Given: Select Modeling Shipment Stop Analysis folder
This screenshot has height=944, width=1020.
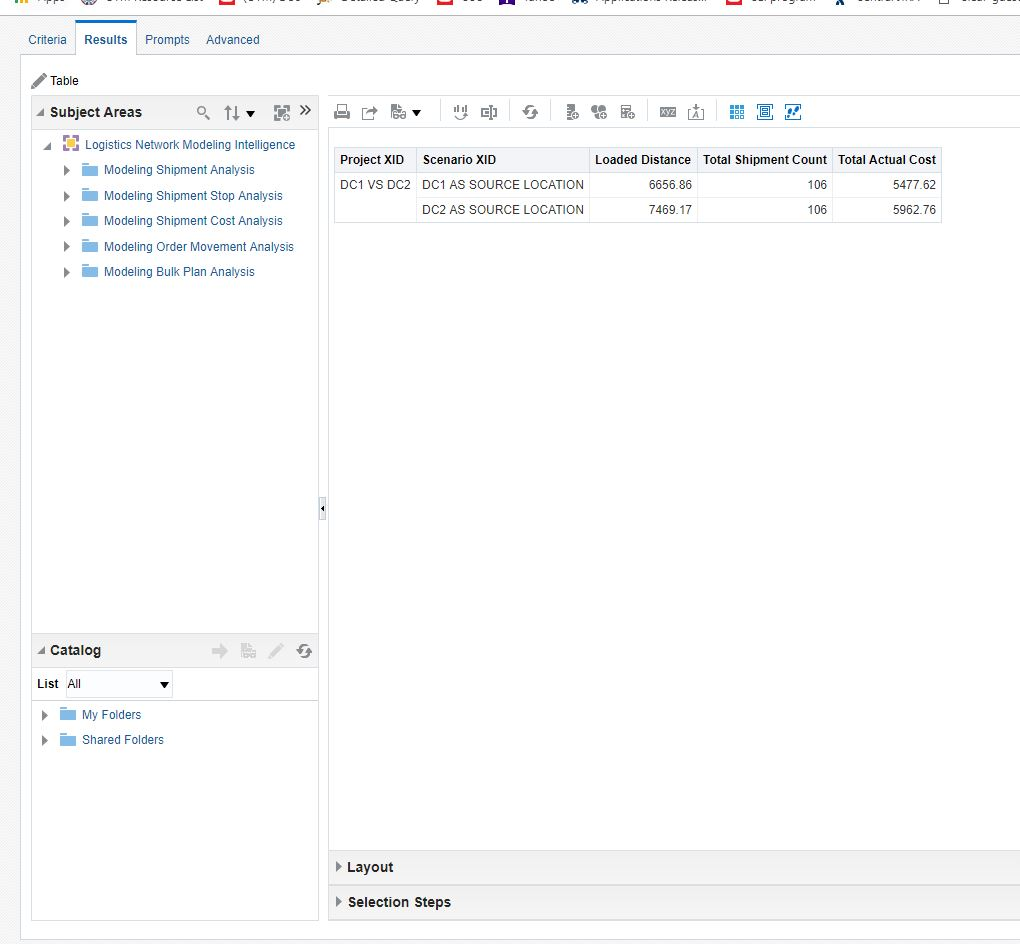Looking at the screenshot, I should (x=193, y=196).
